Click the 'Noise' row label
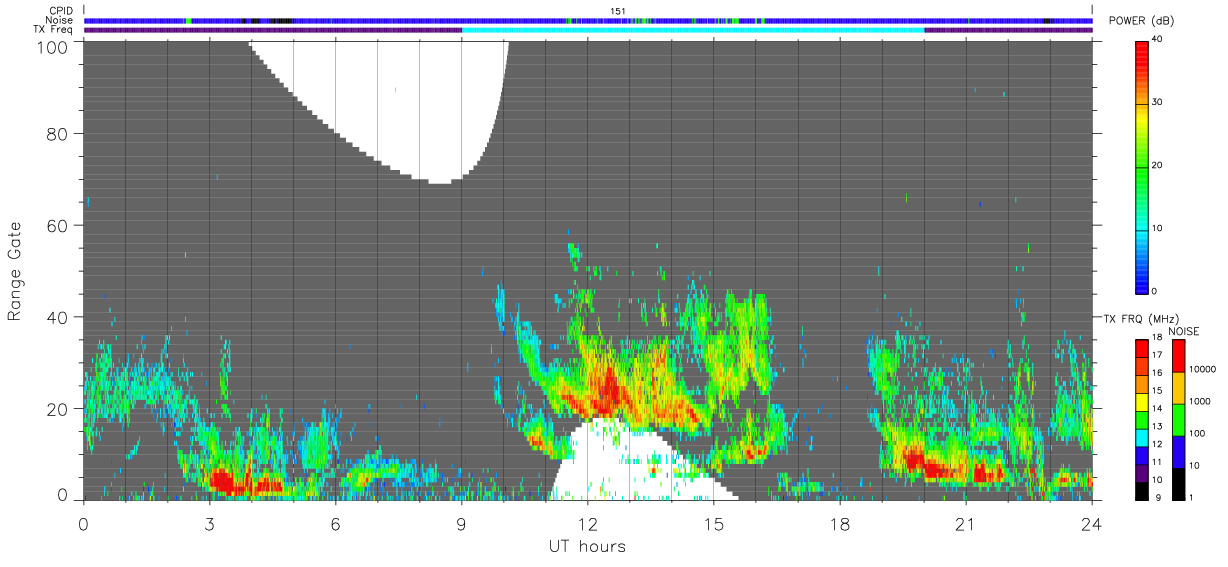The image size is (1228, 567). tap(60, 20)
